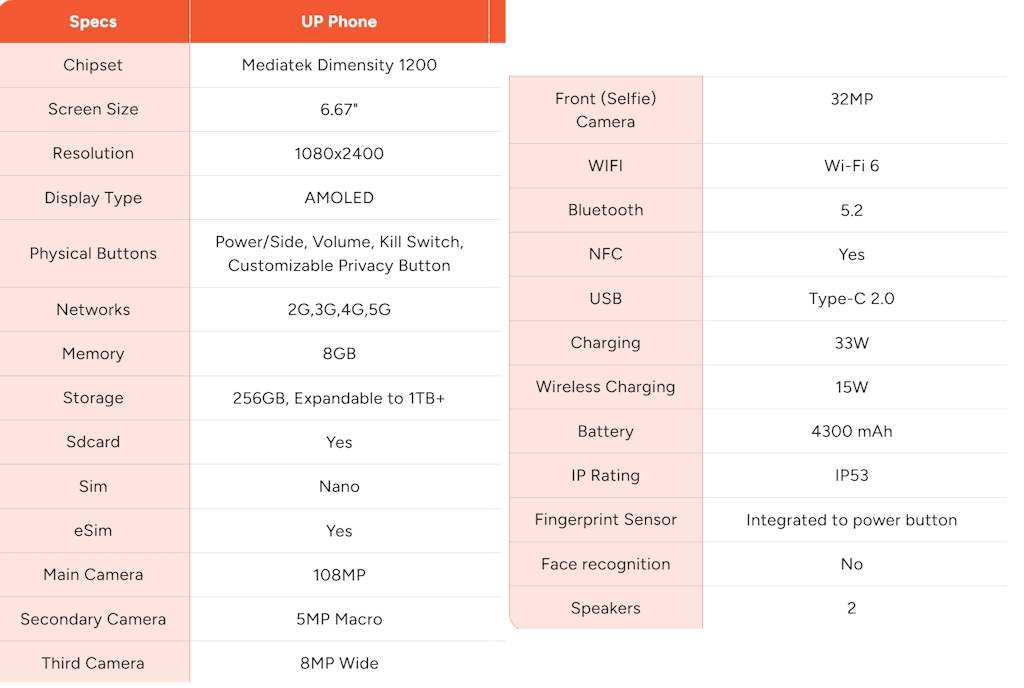The height and width of the screenshot is (688, 1024).
Task: Click the Fingerprint Sensor row label
Action: point(605,520)
